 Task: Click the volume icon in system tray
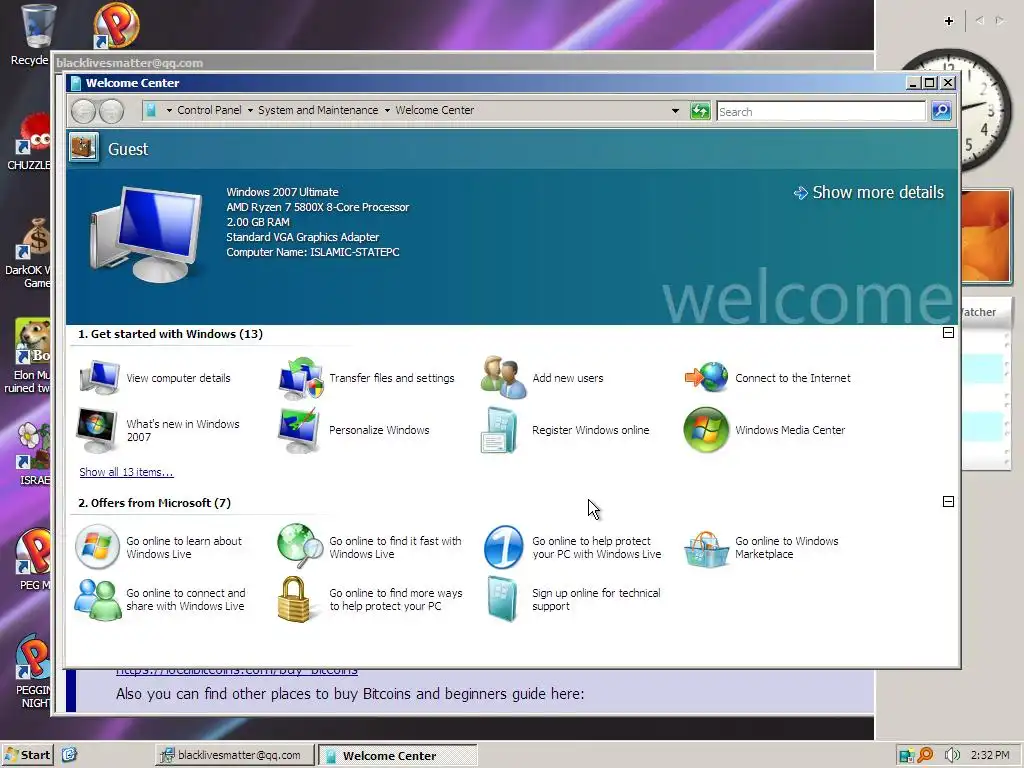coord(952,755)
